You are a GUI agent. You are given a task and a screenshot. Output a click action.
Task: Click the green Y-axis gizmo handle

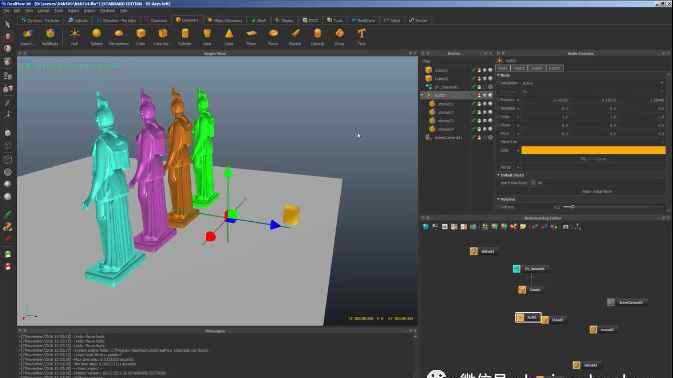pyautogui.click(x=228, y=172)
